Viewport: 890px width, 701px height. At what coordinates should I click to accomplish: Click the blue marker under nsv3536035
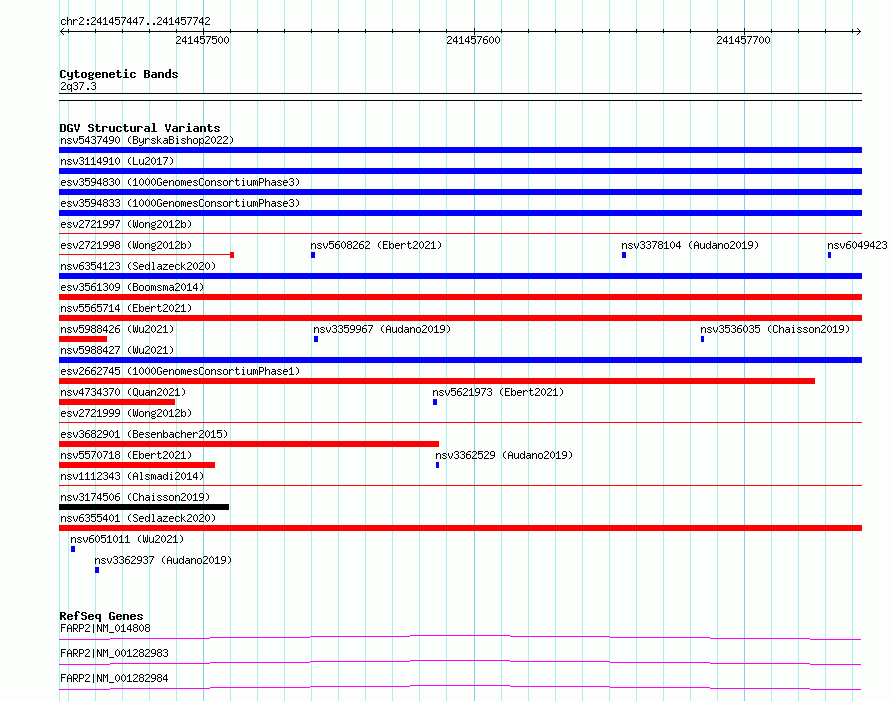coord(703,339)
